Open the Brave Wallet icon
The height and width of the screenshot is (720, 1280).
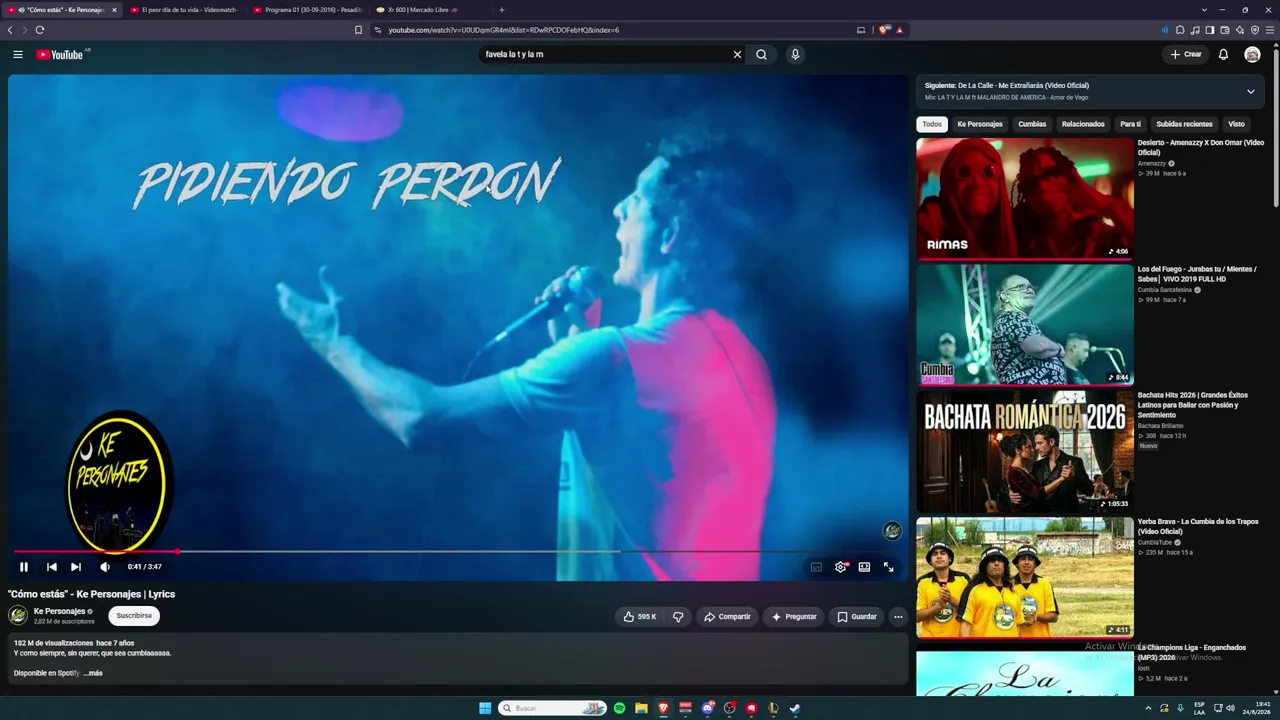1225,30
